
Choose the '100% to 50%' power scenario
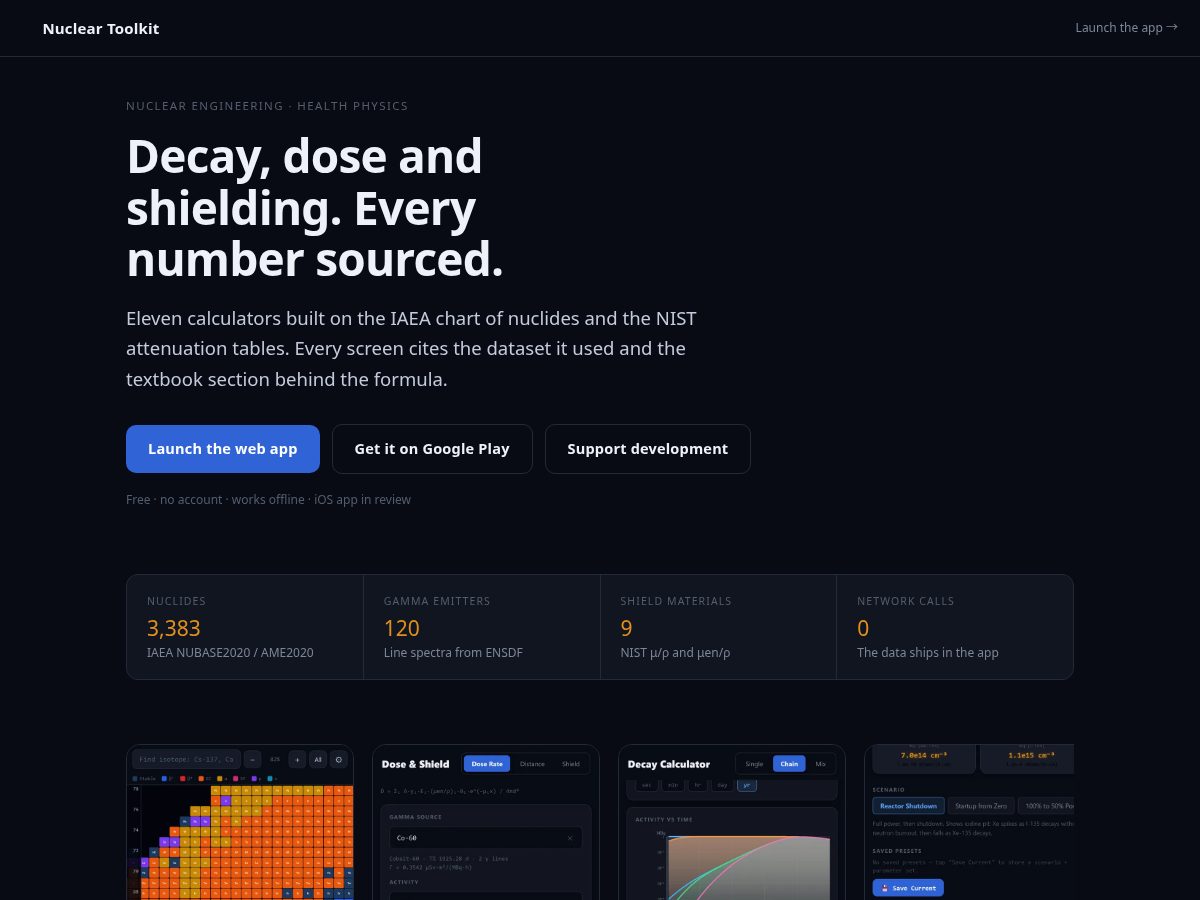click(x=1046, y=806)
